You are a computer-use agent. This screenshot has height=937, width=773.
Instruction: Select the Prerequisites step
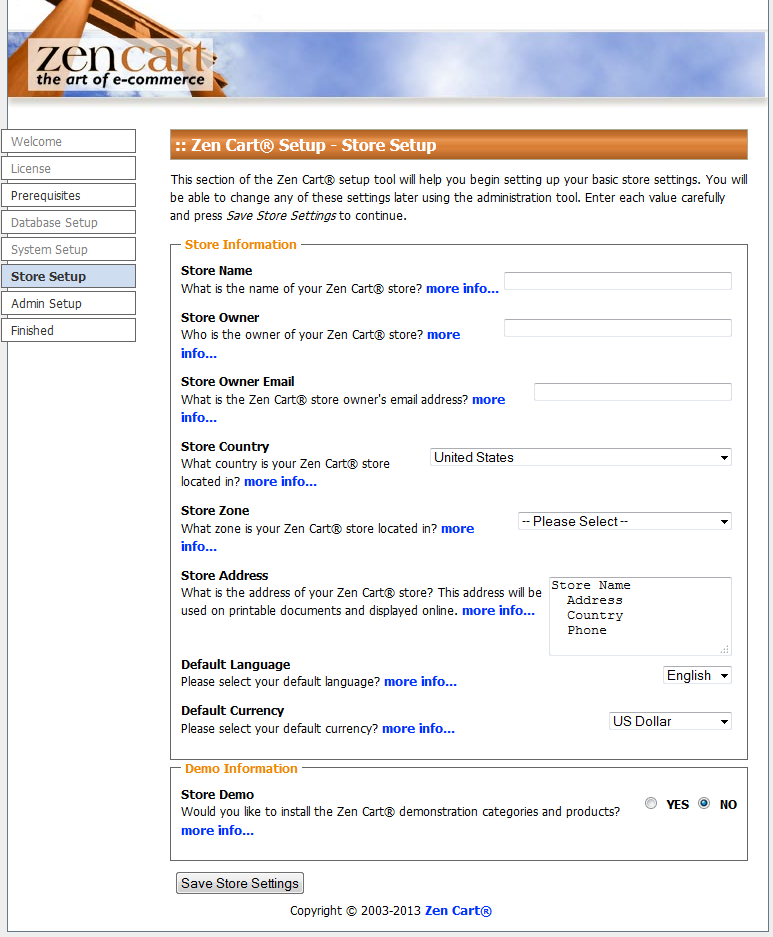[x=69, y=195]
